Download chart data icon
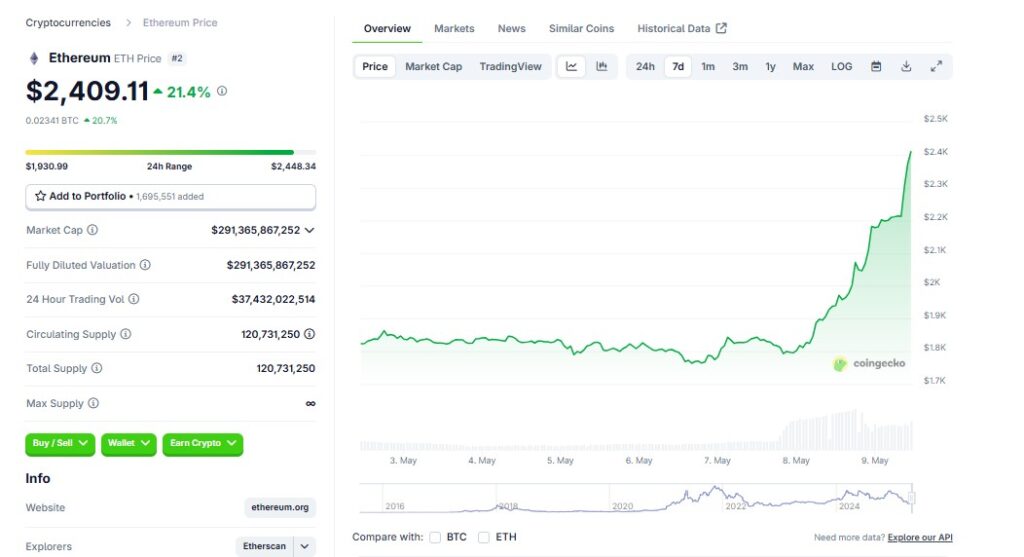1024x557 pixels. pyautogui.click(x=906, y=67)
